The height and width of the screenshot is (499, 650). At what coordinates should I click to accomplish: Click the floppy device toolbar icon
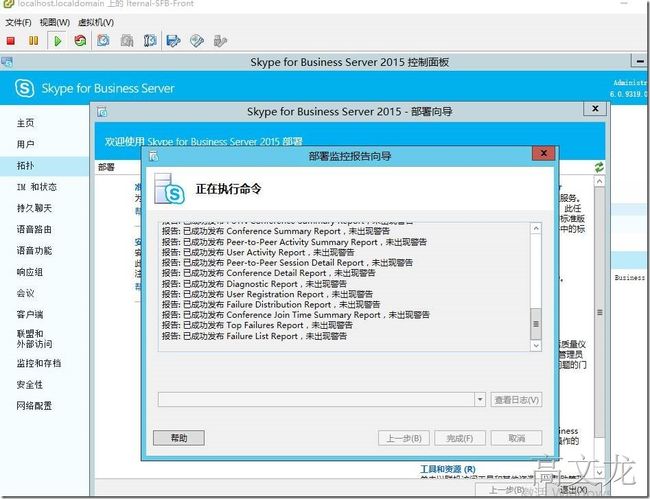(173, 41)
